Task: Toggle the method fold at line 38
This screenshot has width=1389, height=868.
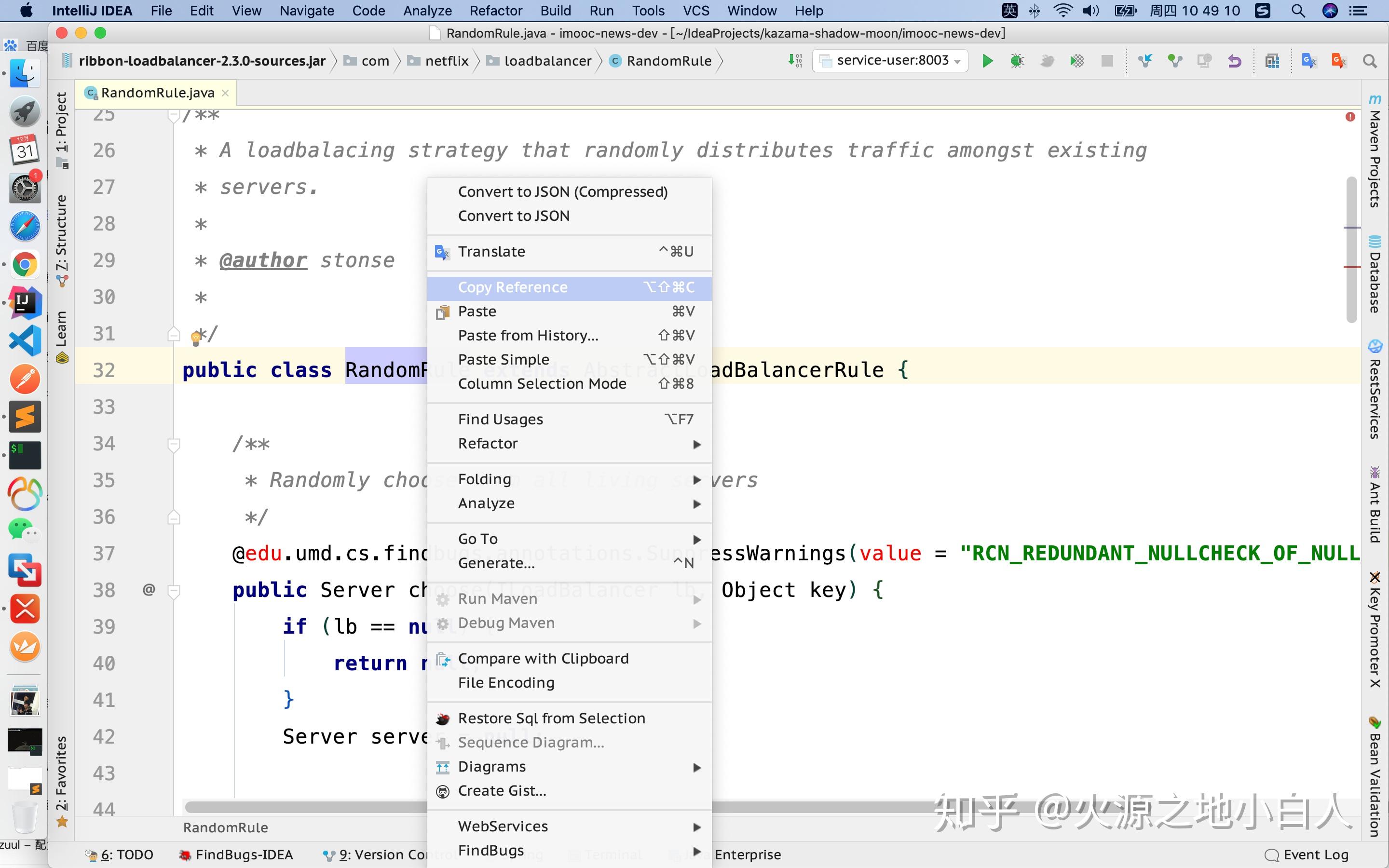Action: click(x=173, y=590)
